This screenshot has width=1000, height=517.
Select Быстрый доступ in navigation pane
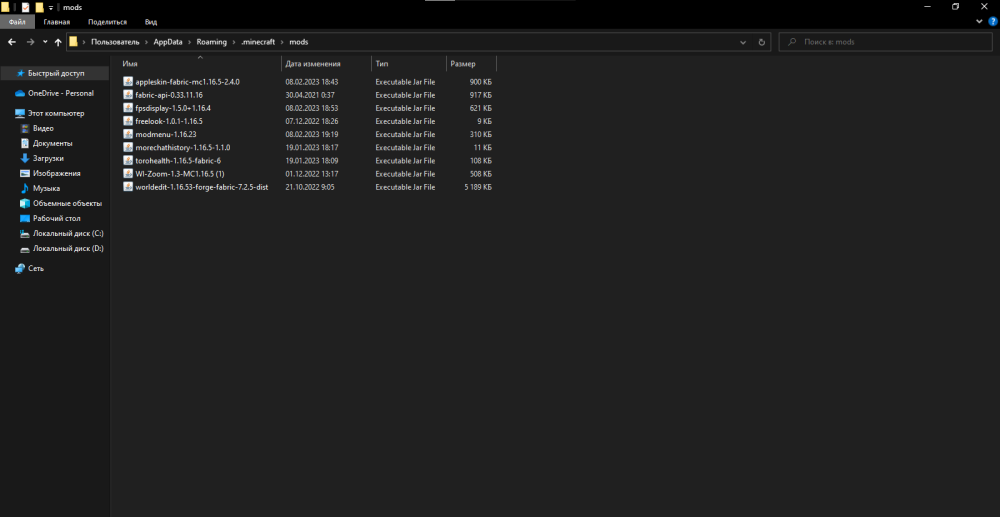click(55, 73)
